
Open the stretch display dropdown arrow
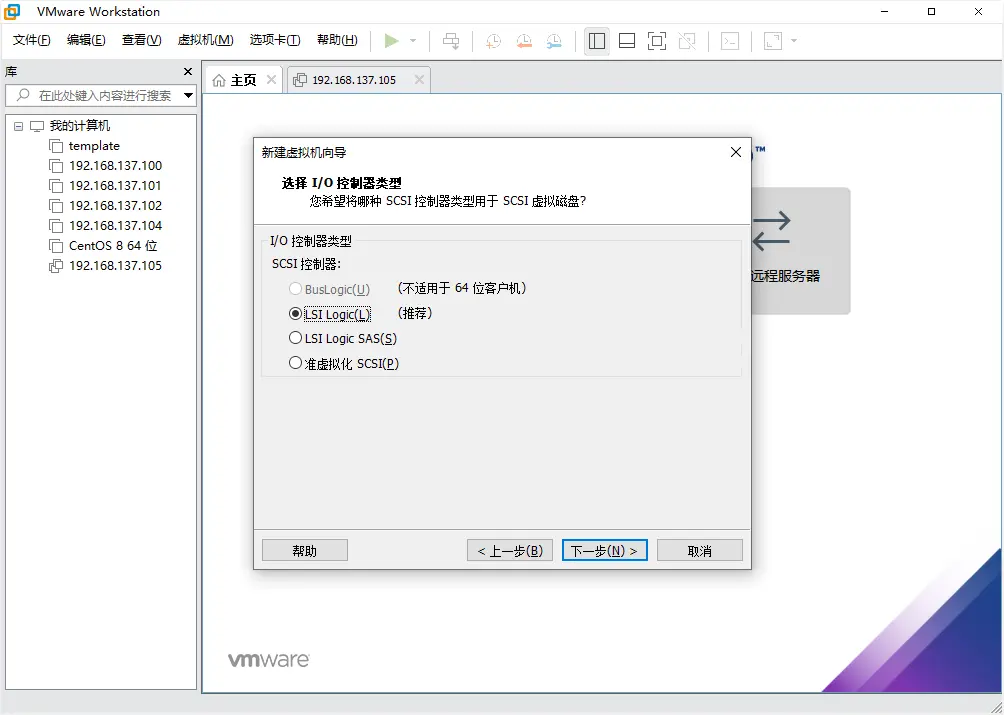click(794, 41)
